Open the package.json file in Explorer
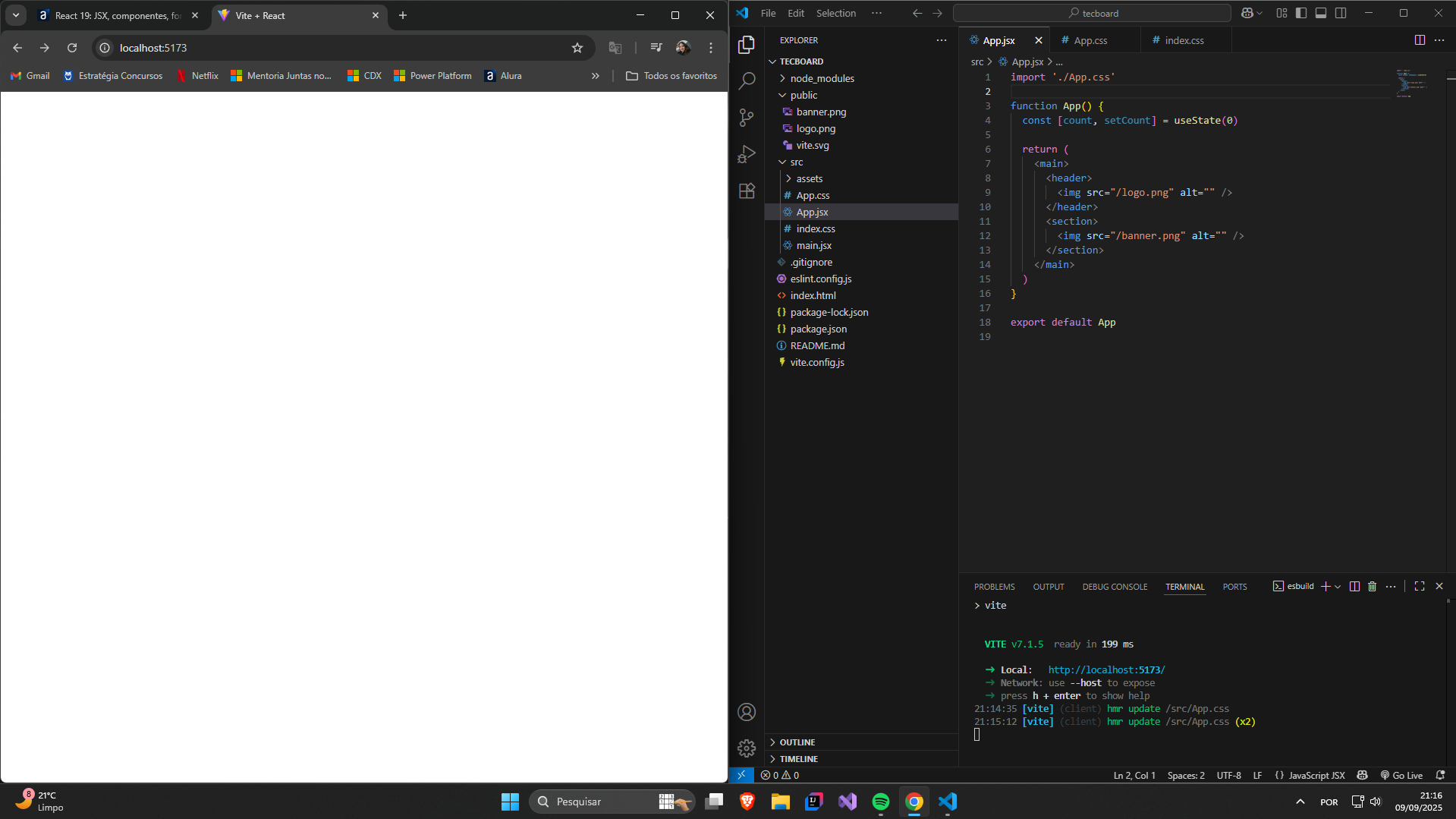Screen dimensions: 1456x819 (x=818, y=329)
